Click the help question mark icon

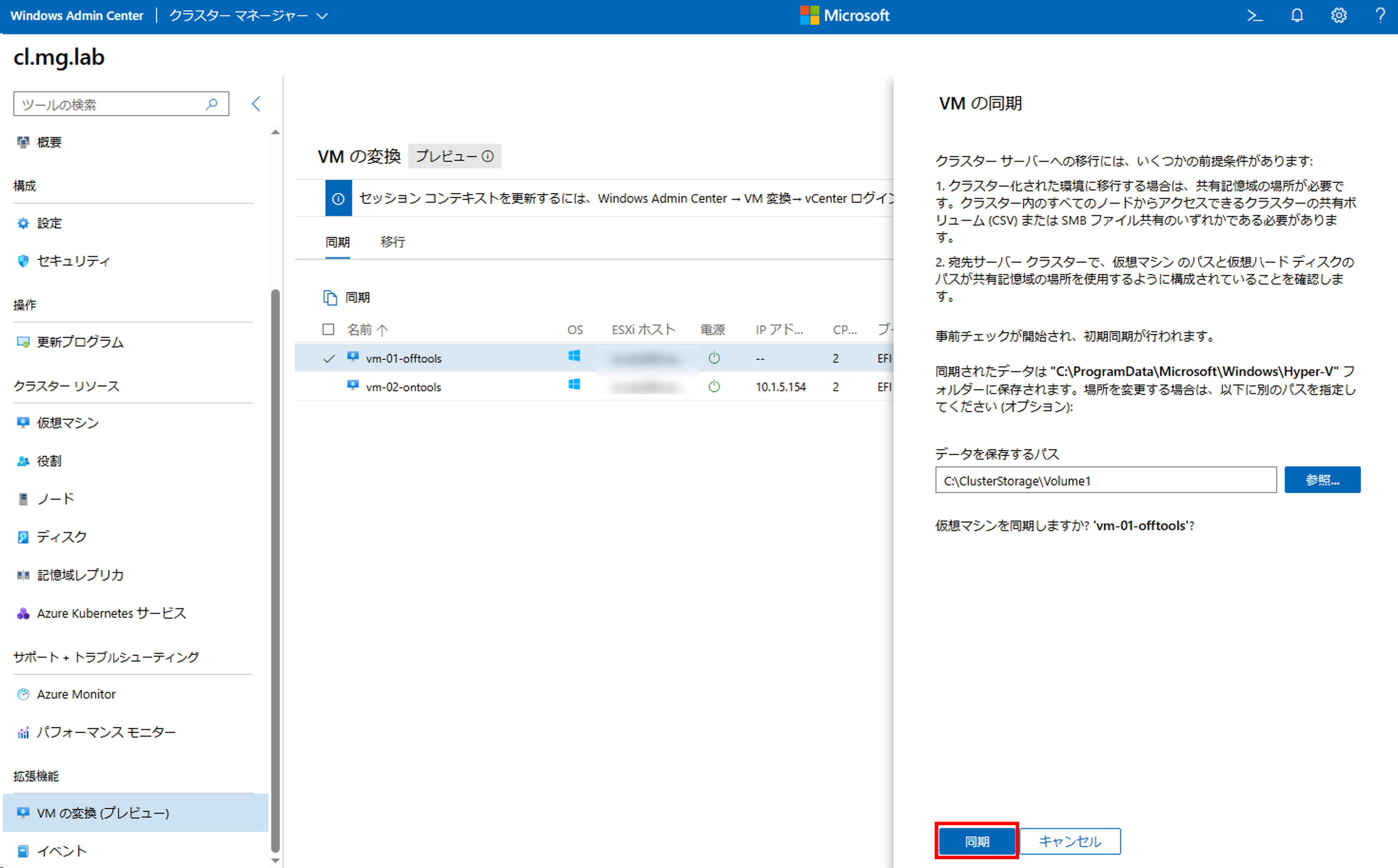pos(1380,15)
